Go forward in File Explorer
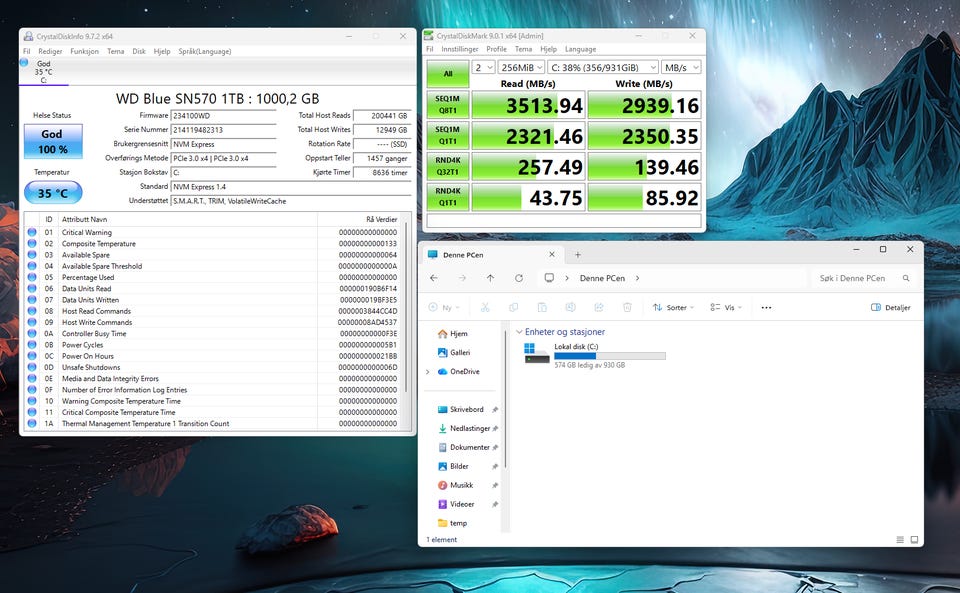 [462, 278]
